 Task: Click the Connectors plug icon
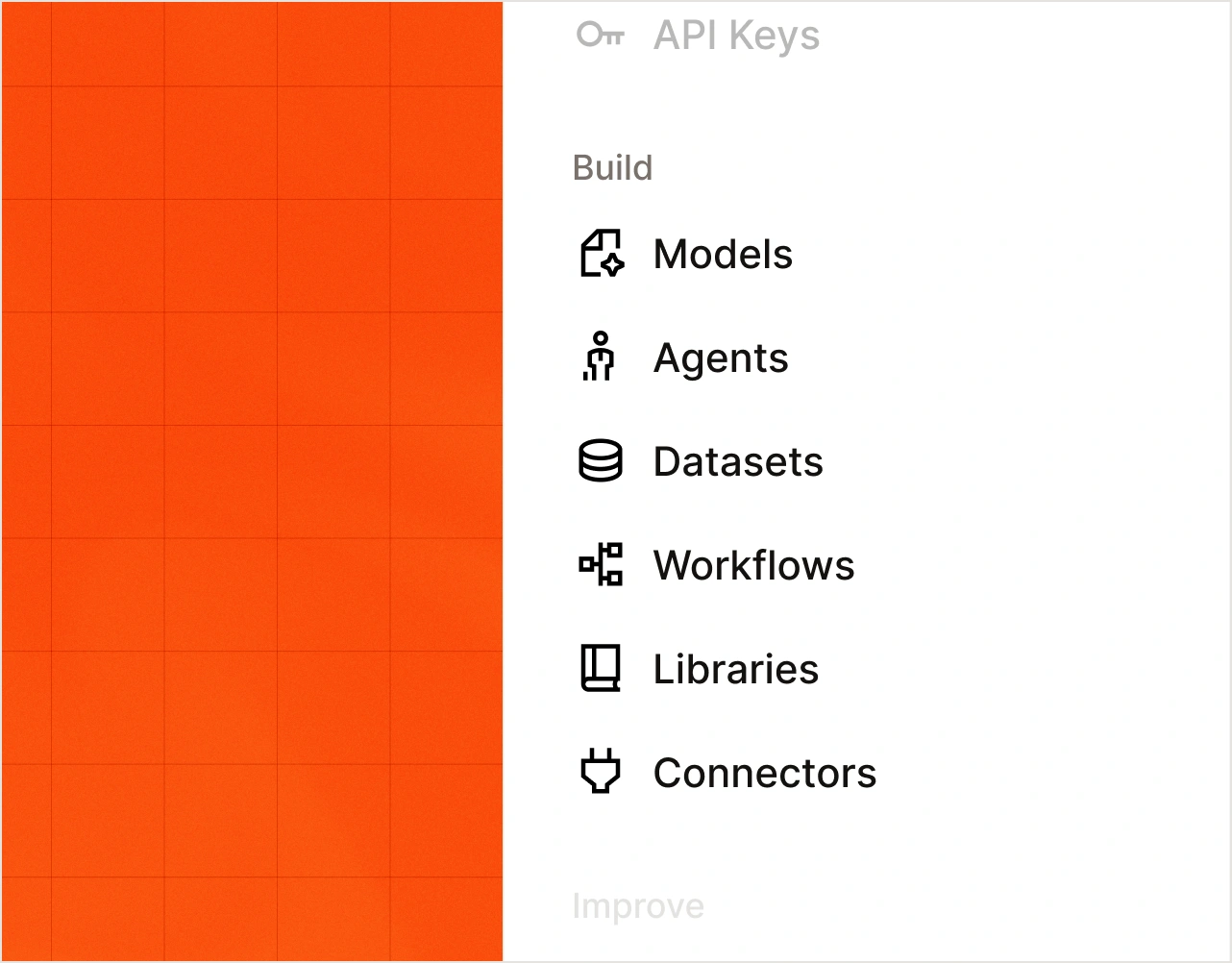click(x=601, y=772)
